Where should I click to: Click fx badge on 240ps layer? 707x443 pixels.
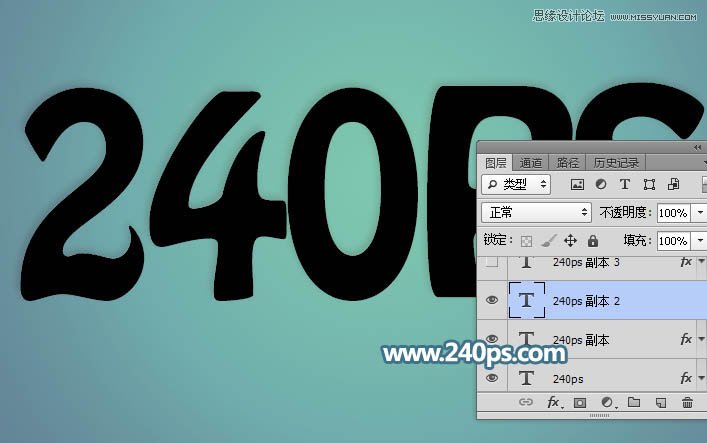[686, 378]
